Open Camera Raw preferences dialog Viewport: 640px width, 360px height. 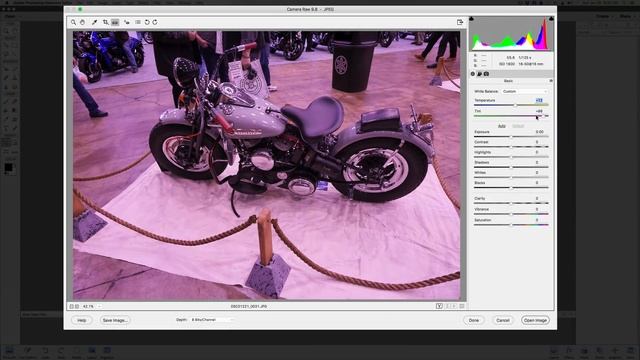click(x=138, y=22)
